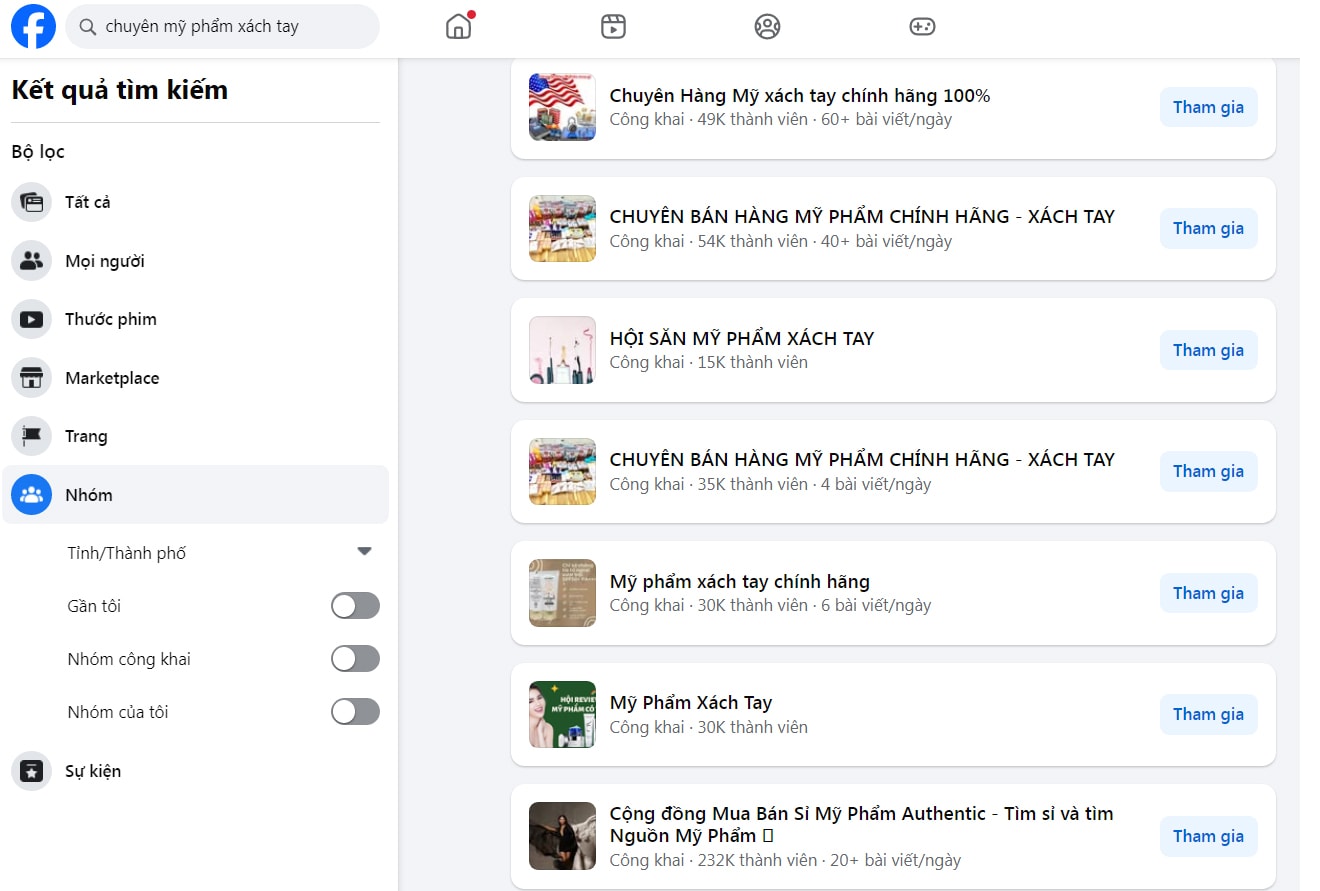Screen dimensions: 1320x891
Task: Select the Nhóm filter item
Action: click(x=89, y=495)
